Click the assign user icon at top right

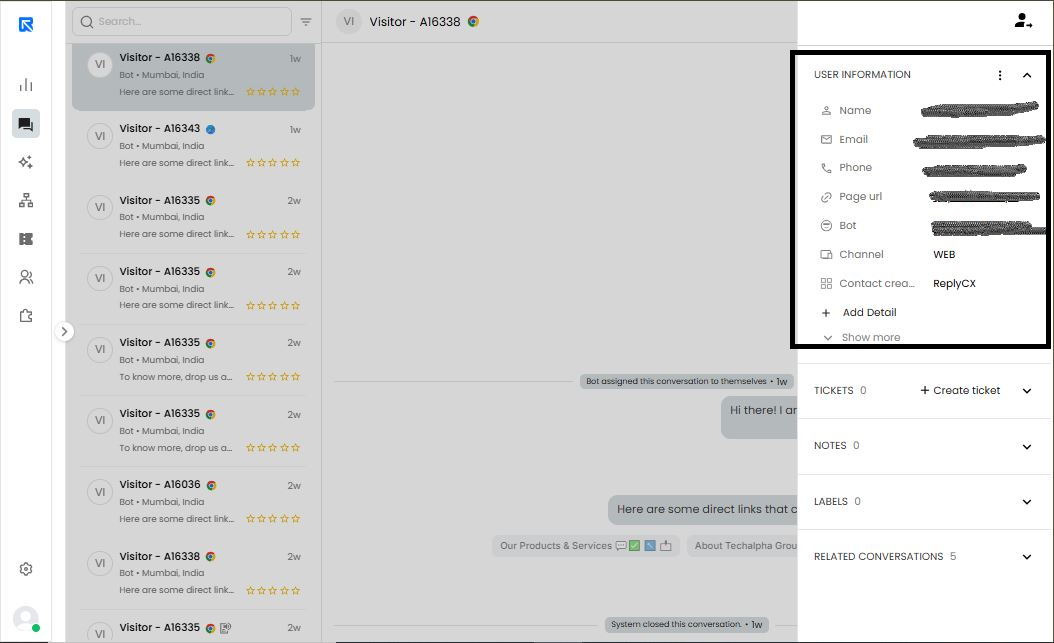(x=1023, y=21)
